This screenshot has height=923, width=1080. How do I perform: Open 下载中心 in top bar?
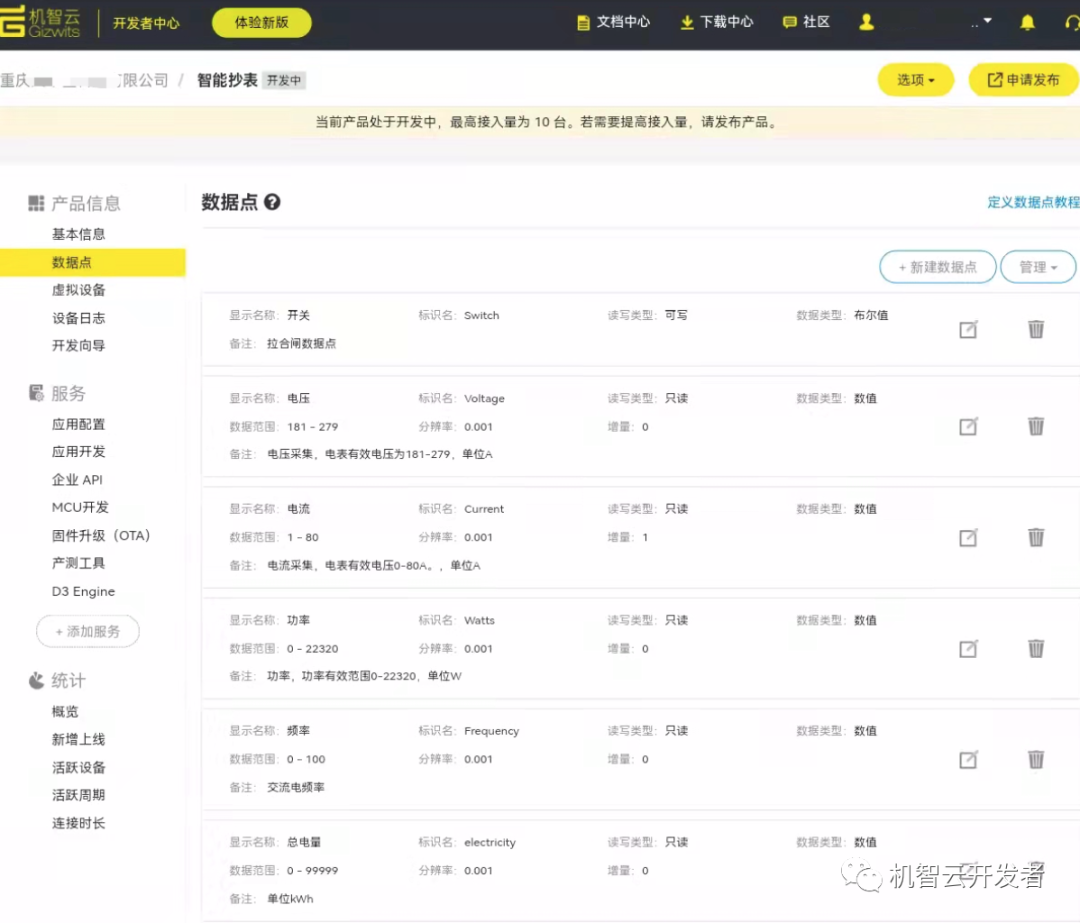pyautogui.click(x=716, y=22)
